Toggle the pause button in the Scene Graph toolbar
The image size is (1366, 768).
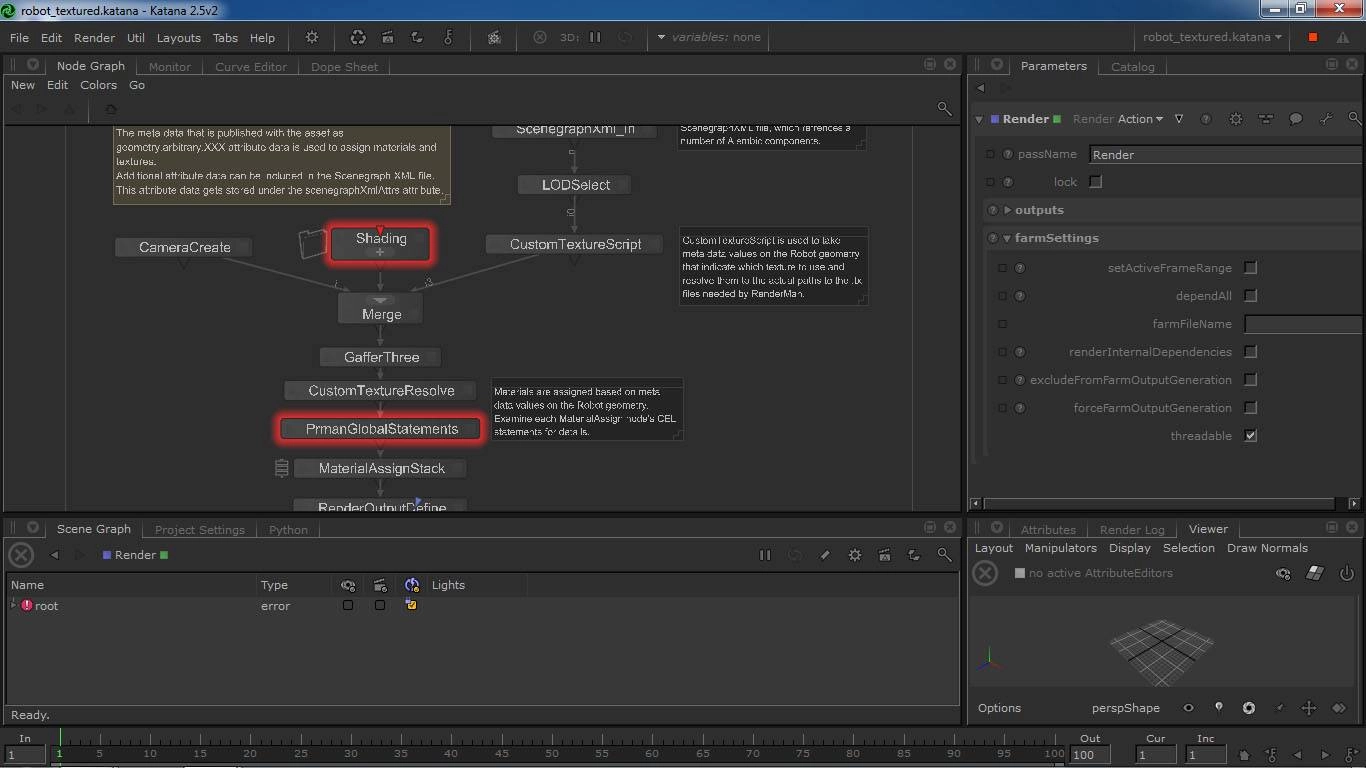[765, 555]
